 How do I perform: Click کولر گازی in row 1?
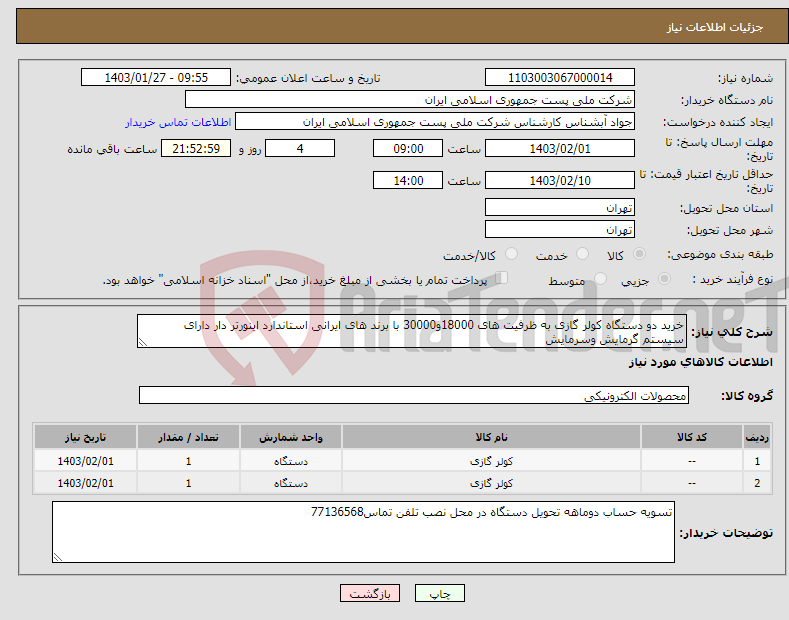click(x=491, y=461)
